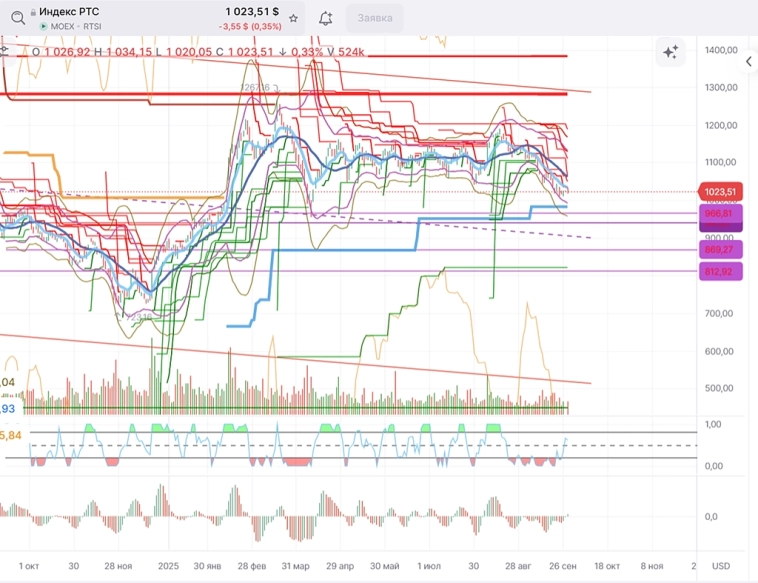The height and width of the screenshot is (583, 758).
Task: Click the Заявка order button
Action: pyautogui.click(x=375, y=18)
